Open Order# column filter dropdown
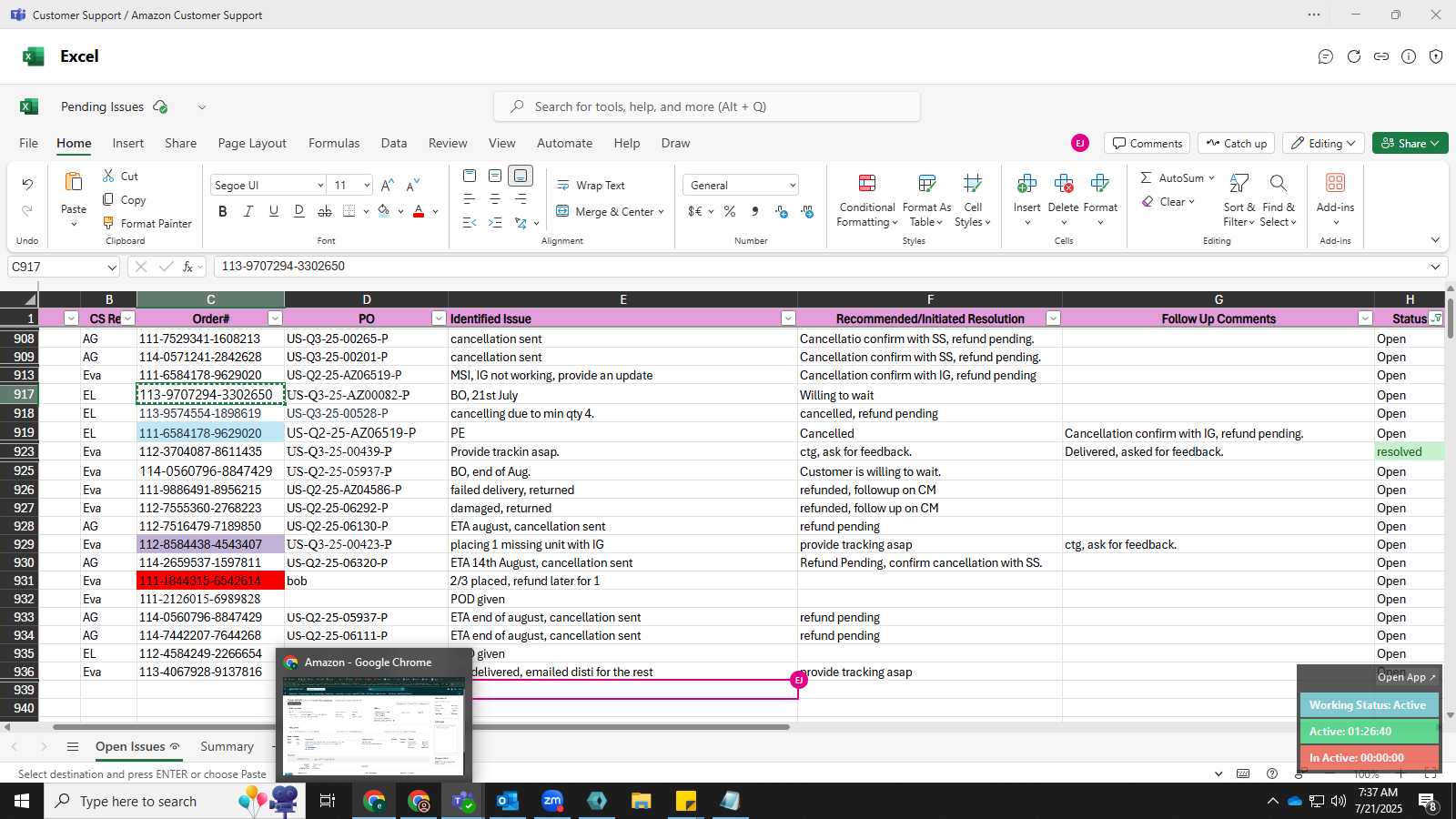1456x819 pixels. 275,318
